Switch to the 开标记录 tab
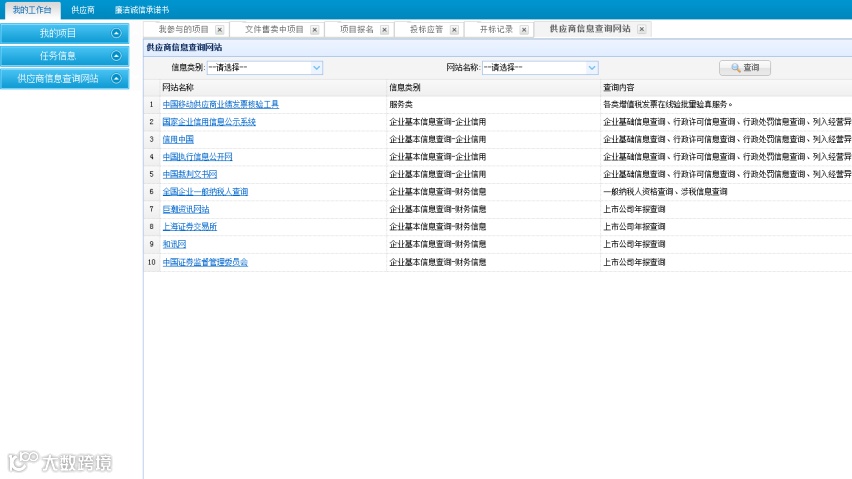The width and height of the screenshot is (852, 479). [x=496, y=29]
